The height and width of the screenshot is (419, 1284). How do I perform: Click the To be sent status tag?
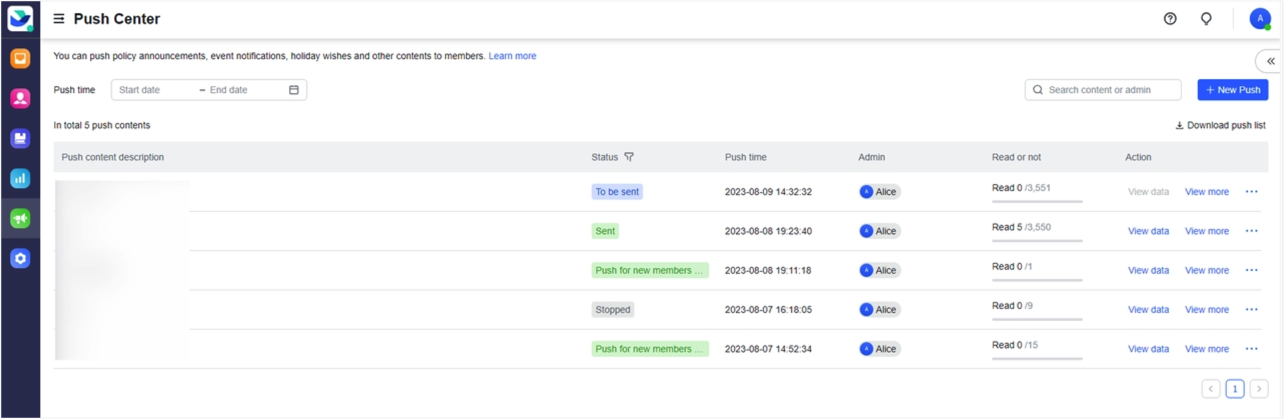[617, 192]
